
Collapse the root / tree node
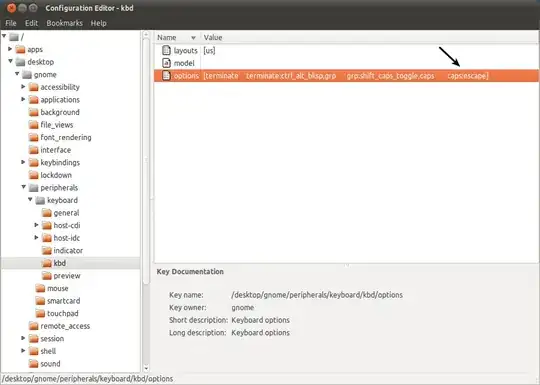4,36
